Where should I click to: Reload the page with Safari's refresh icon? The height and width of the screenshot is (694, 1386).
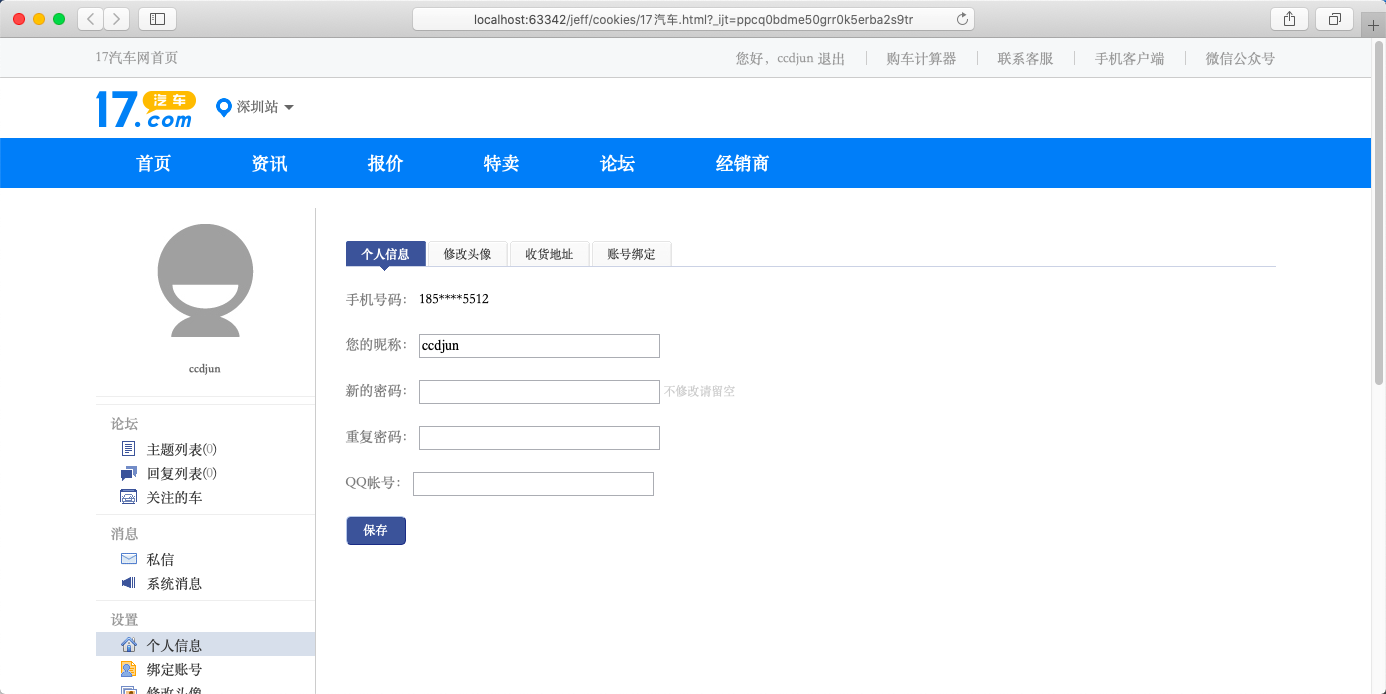[962, 19]
